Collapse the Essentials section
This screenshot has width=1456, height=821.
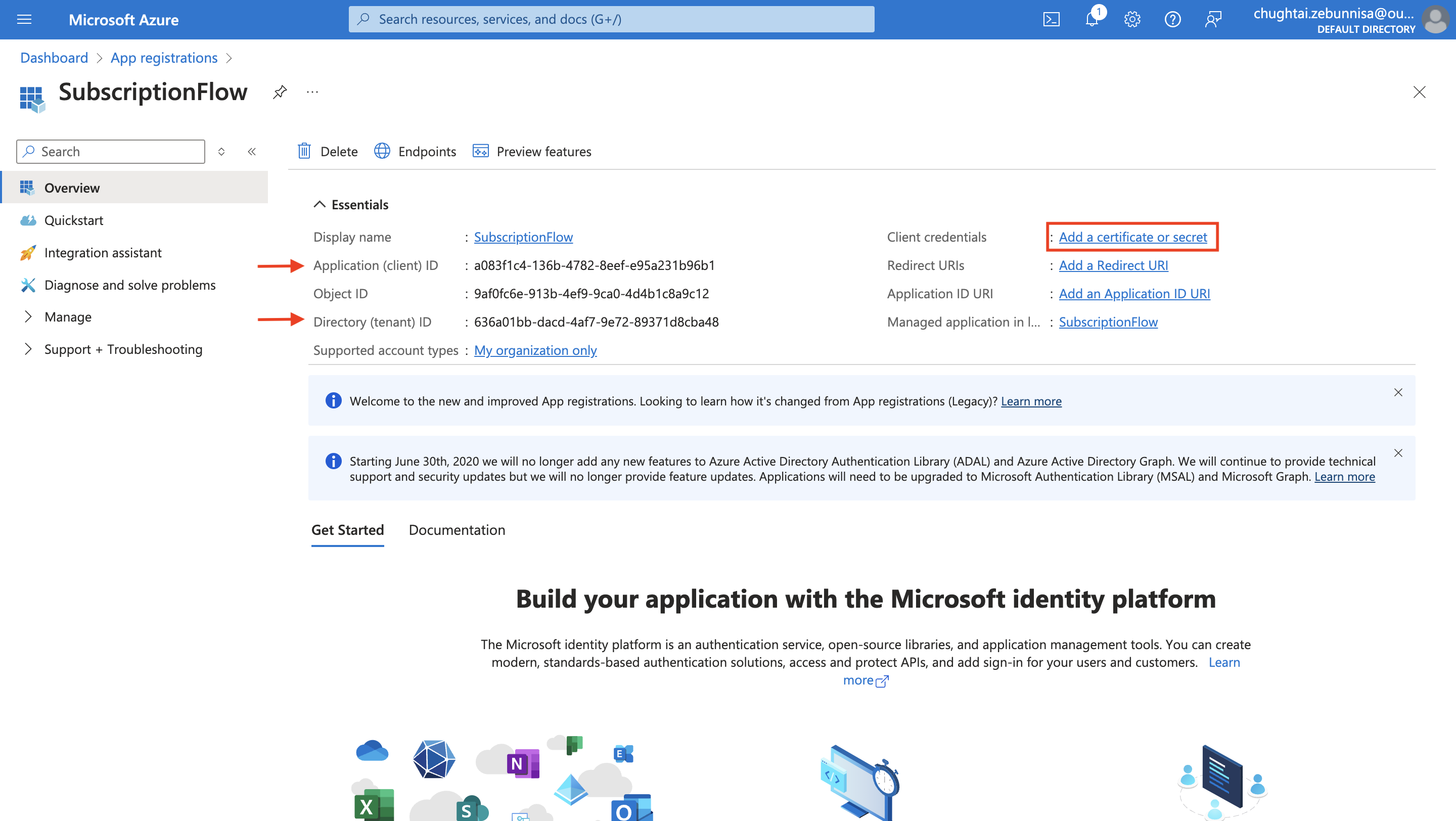(x=320, y=204)
